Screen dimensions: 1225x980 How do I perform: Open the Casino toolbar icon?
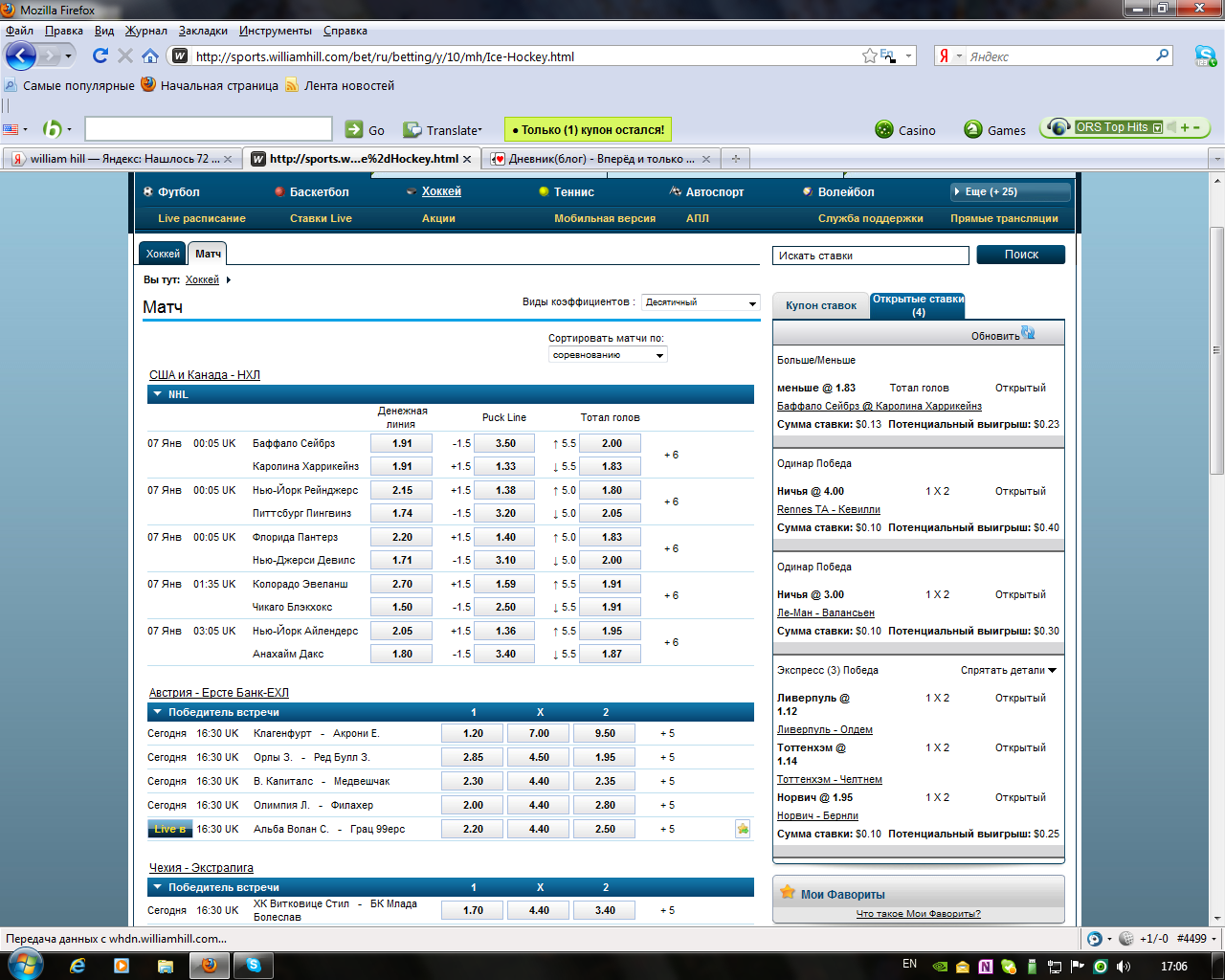pyautogui.click(x=884, y=129)
